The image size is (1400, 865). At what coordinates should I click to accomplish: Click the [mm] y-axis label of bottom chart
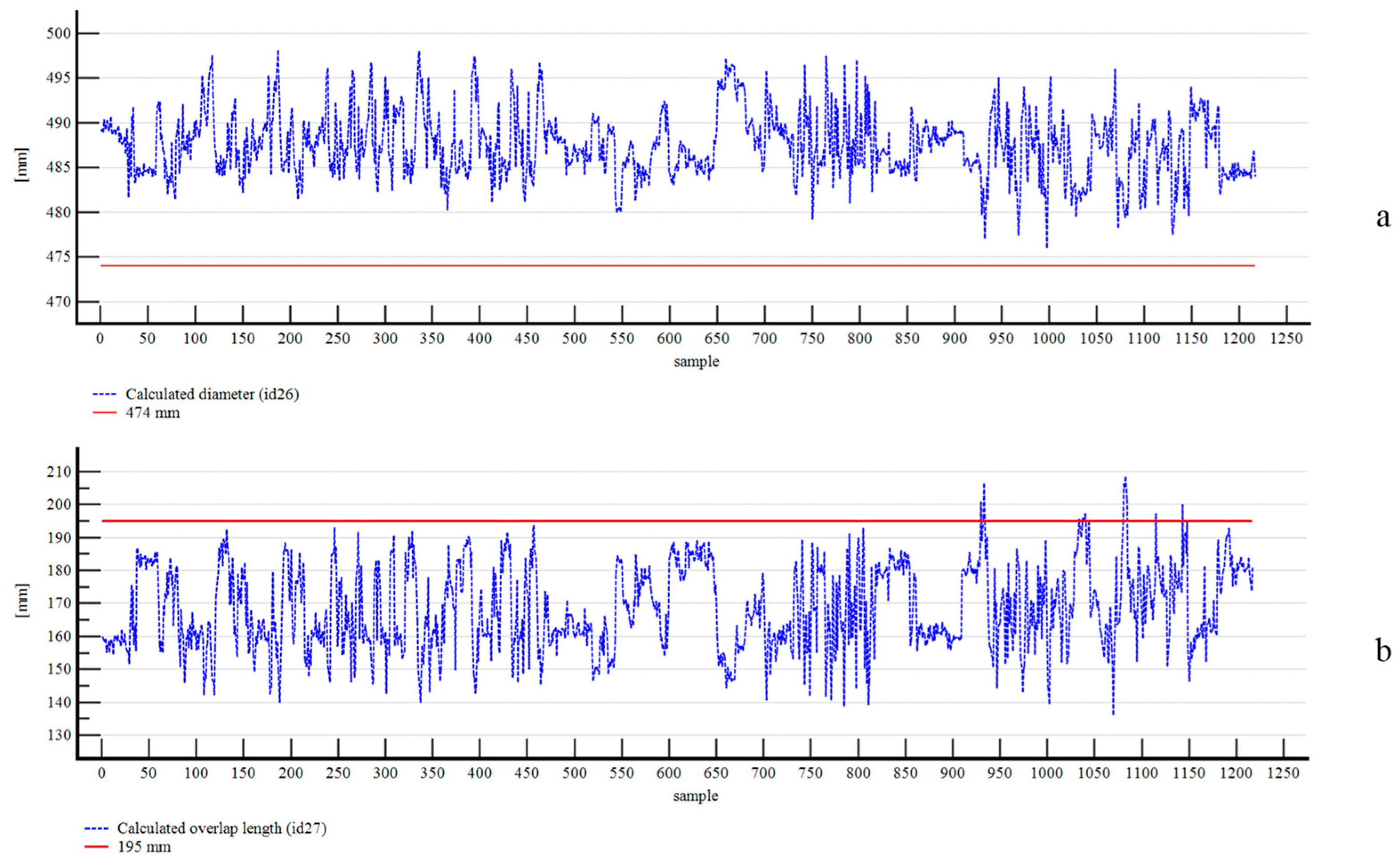coord(22,601)
